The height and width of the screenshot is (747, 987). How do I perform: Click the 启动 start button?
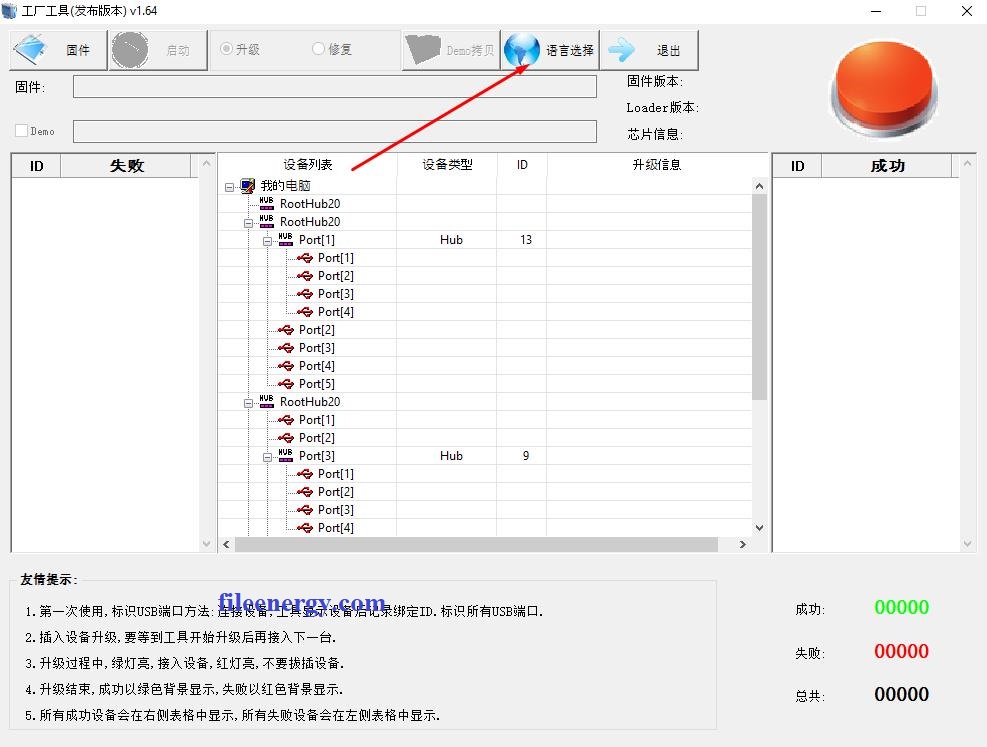(x=158, y=50)
